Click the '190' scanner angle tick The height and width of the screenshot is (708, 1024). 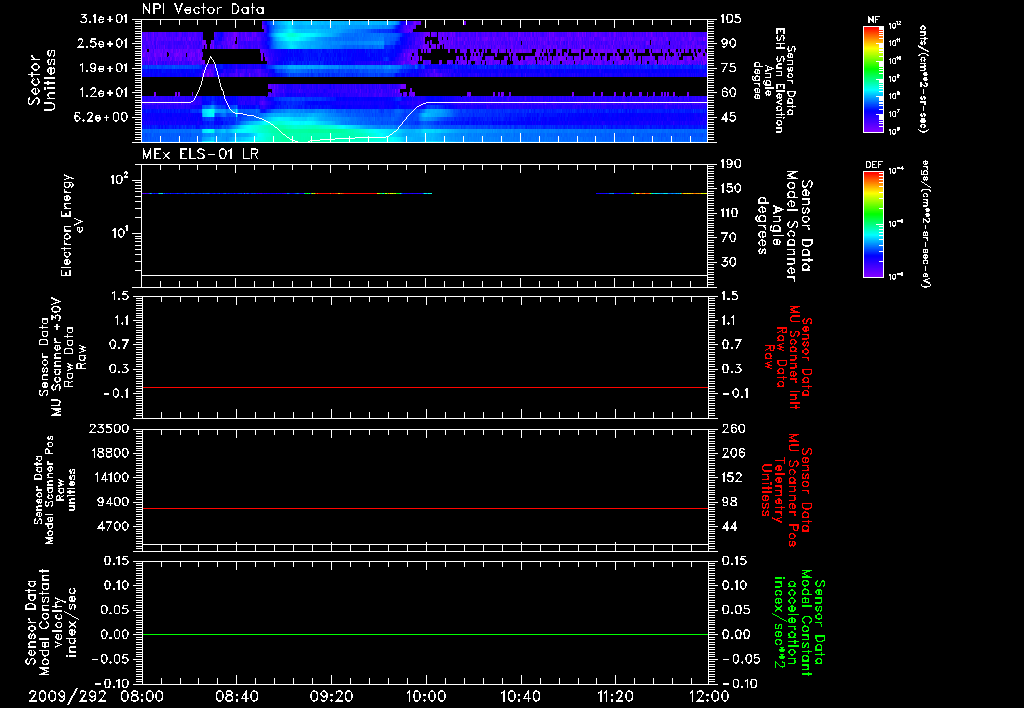pyautogui.click(x=731, y=164)
